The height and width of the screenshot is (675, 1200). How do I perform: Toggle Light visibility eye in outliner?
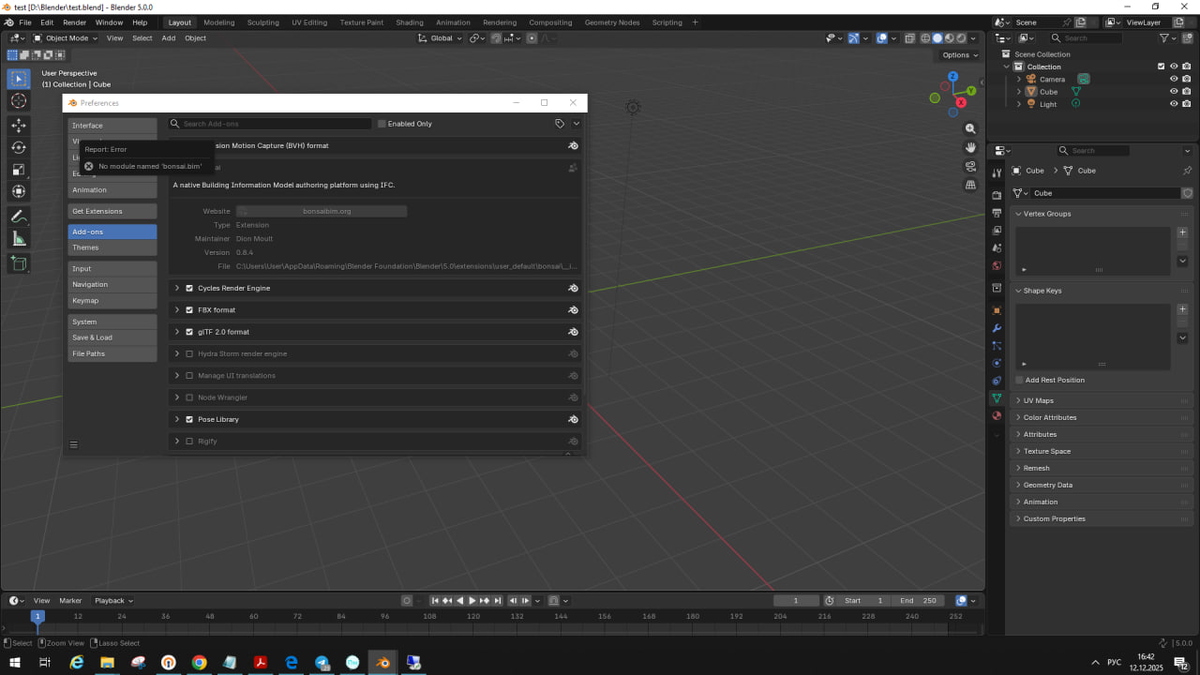[1174, 104]
